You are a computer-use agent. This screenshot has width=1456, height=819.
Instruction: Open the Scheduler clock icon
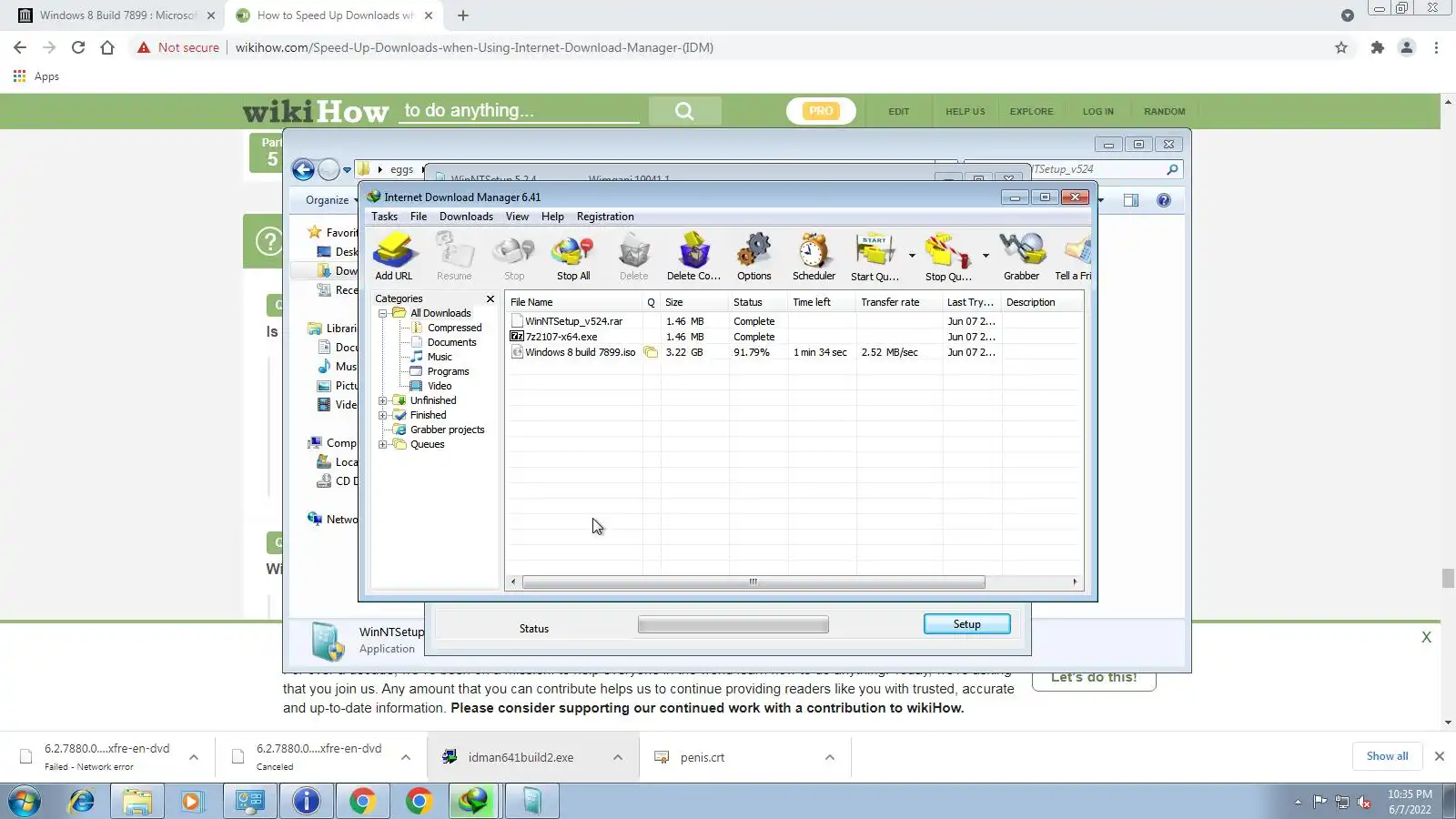tap(814, 256)
